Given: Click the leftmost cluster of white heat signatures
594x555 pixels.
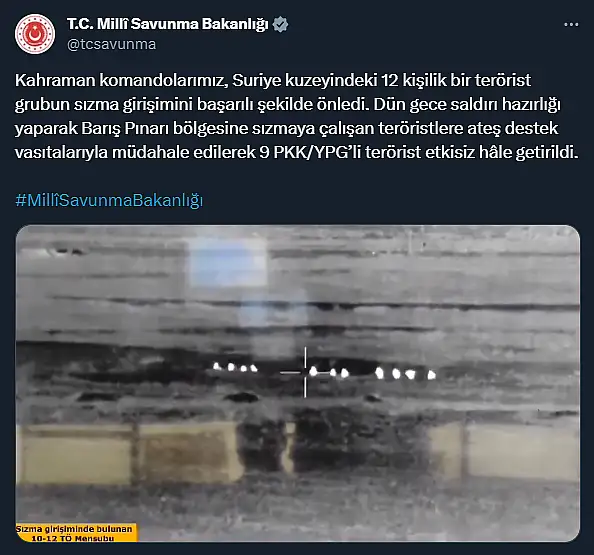Looking at the screenshot, I should (x=235, y=367).
